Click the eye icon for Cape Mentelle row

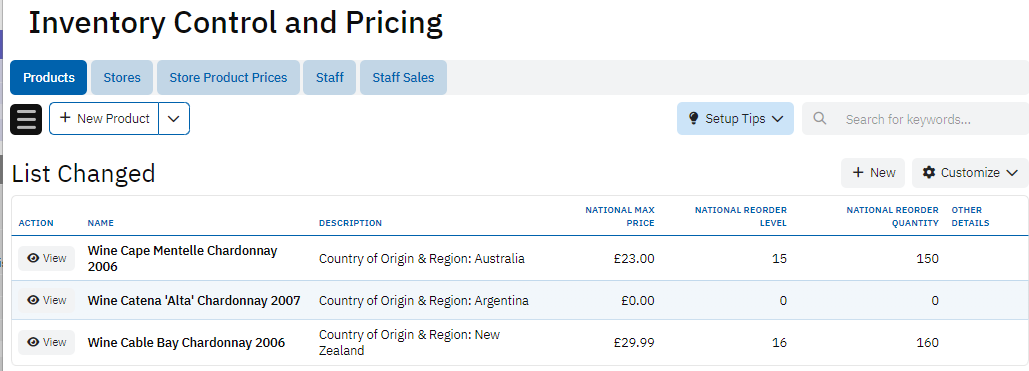[x=33, y=258]
